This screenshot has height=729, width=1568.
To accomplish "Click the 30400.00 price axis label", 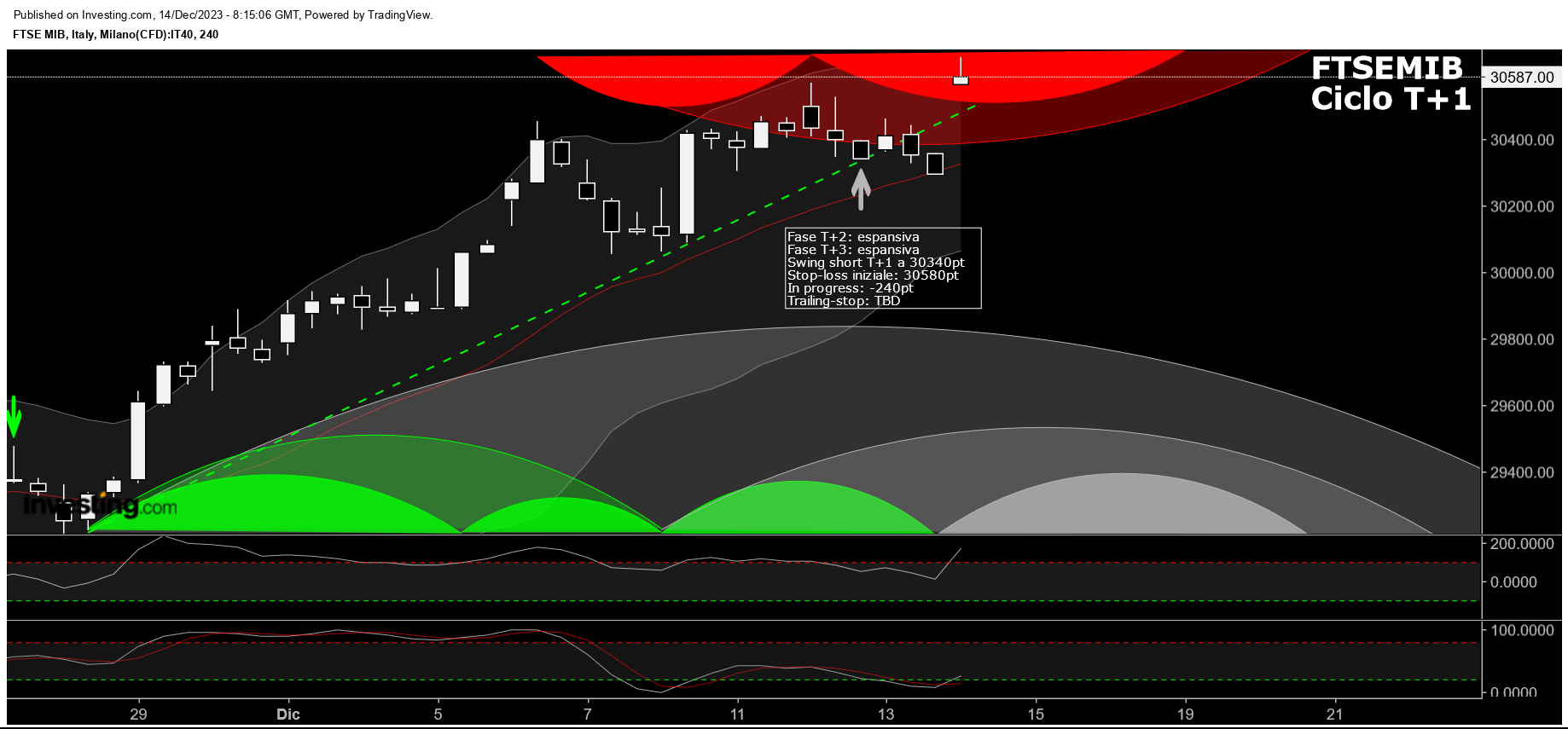I will [x=1522, y=140].
